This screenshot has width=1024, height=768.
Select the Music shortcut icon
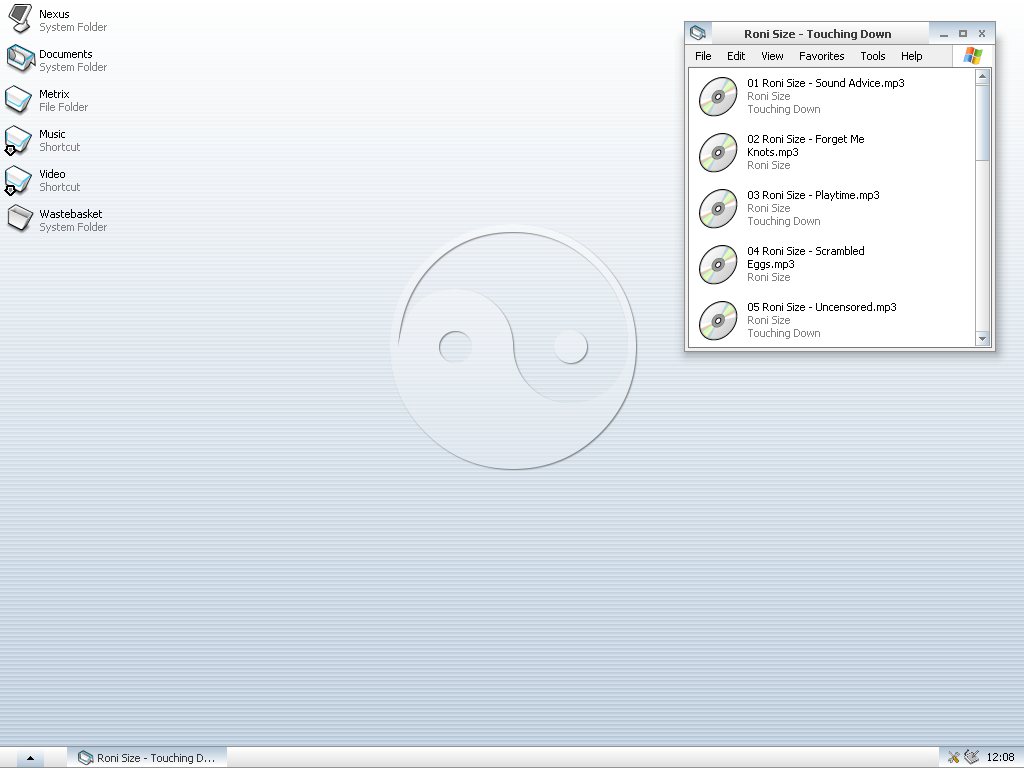[18, 140]
